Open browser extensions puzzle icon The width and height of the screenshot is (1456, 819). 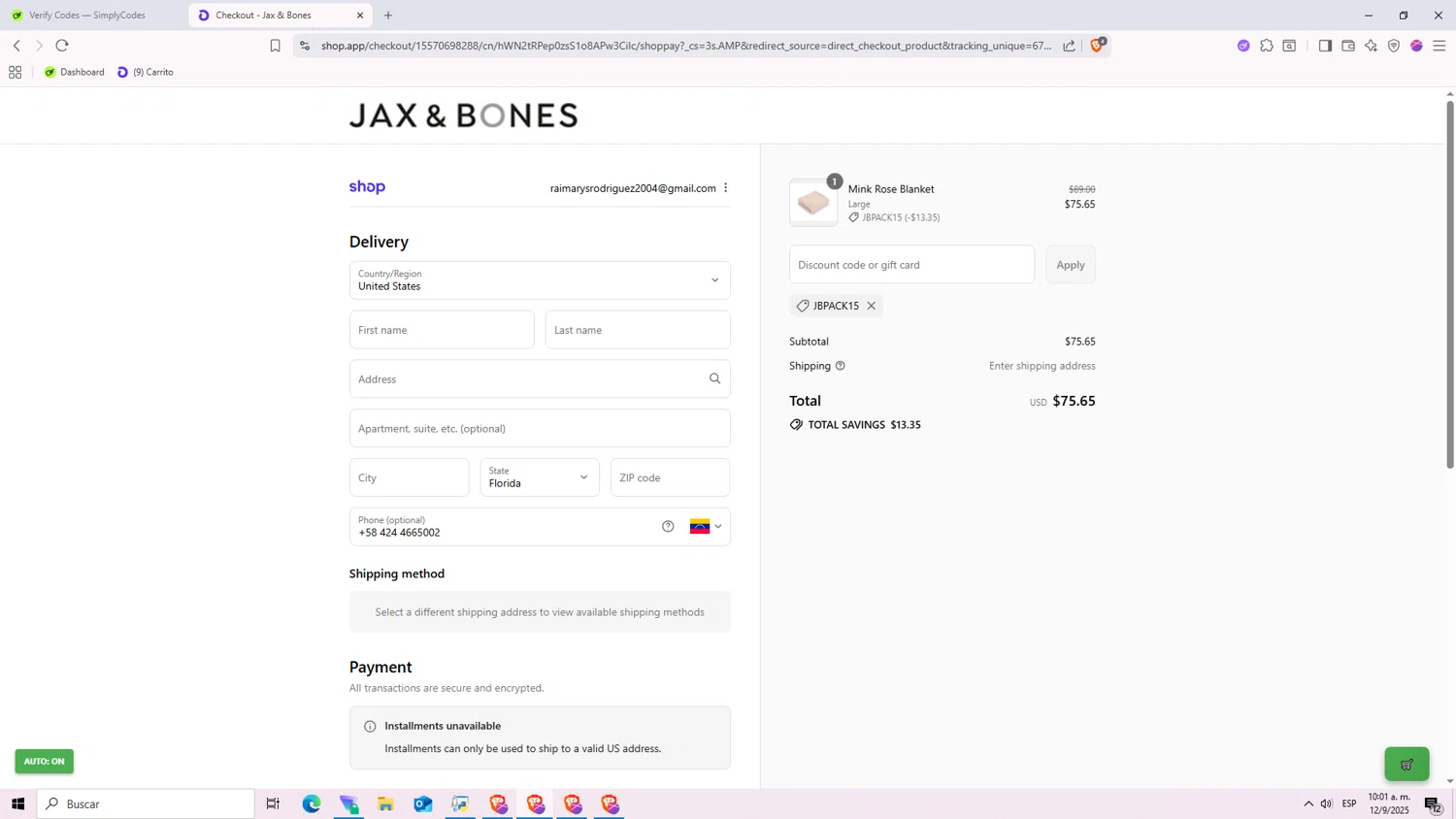[1267, 46]
